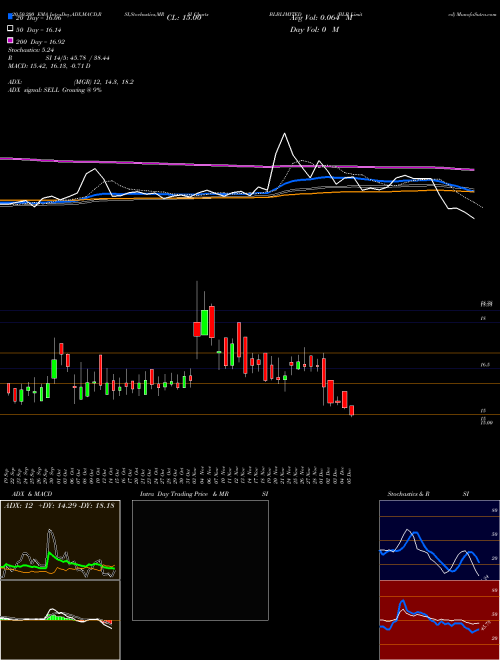Click the 'Stochastics: 5.24' readout
The height and width of the screenshot is (660, 500).
(x=30, y=50)
